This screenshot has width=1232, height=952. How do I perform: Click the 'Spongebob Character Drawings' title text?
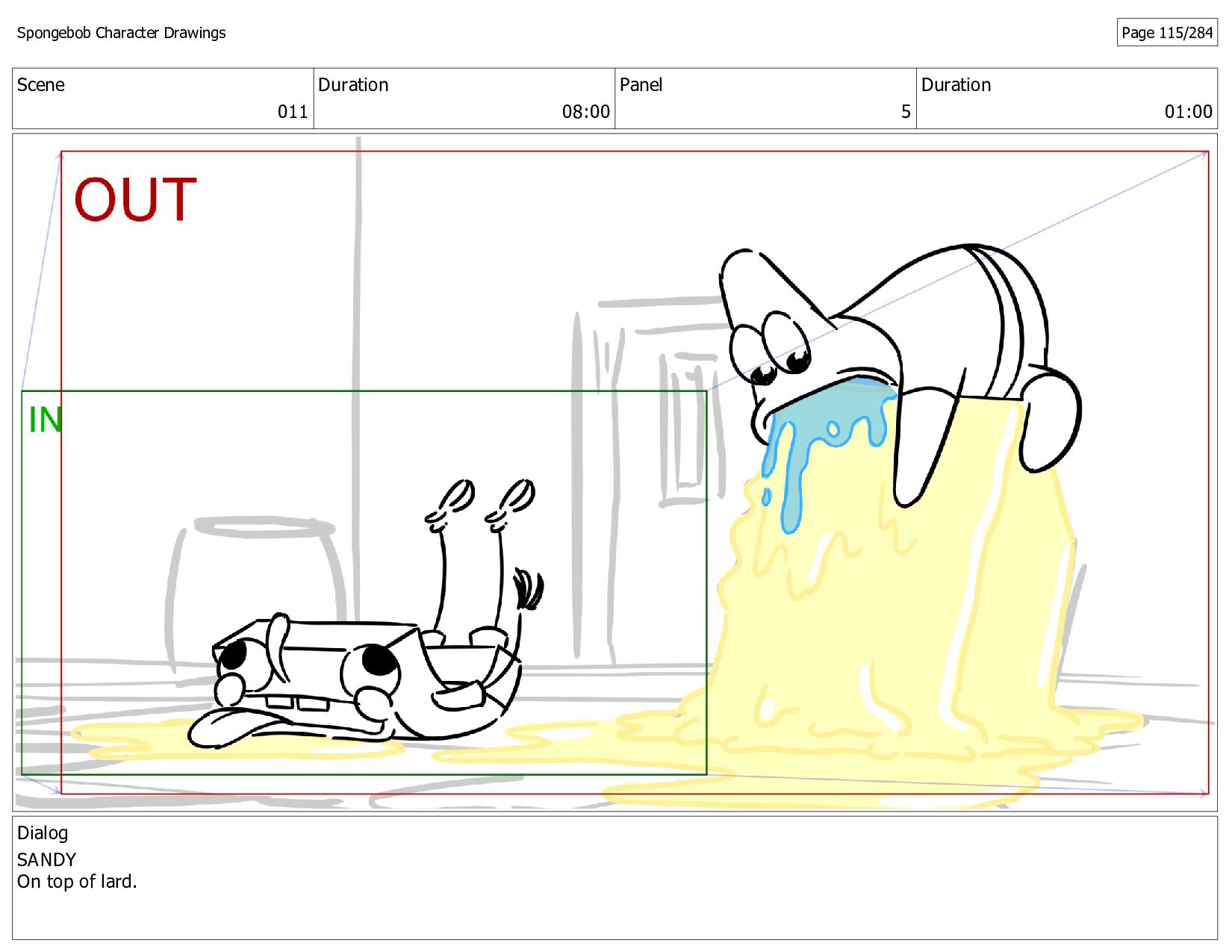121,33
